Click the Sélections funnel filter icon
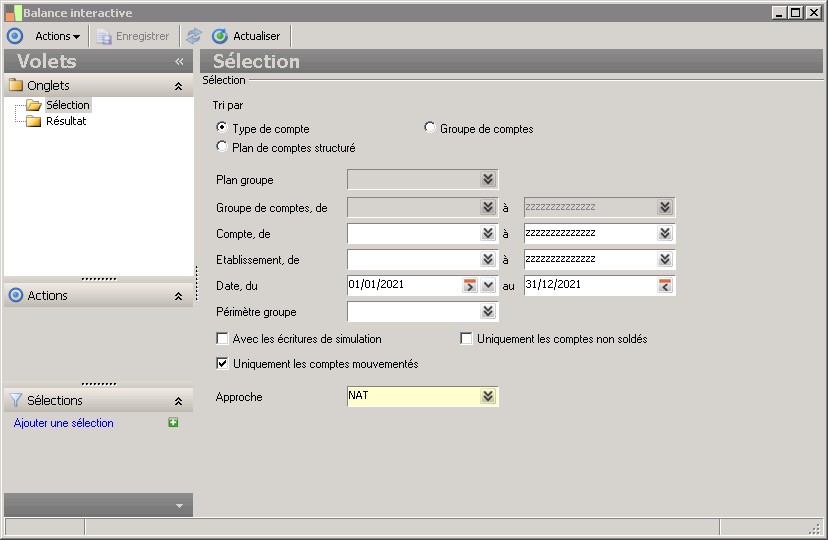Viewport: 828px width, 540px height. [16, 400]
